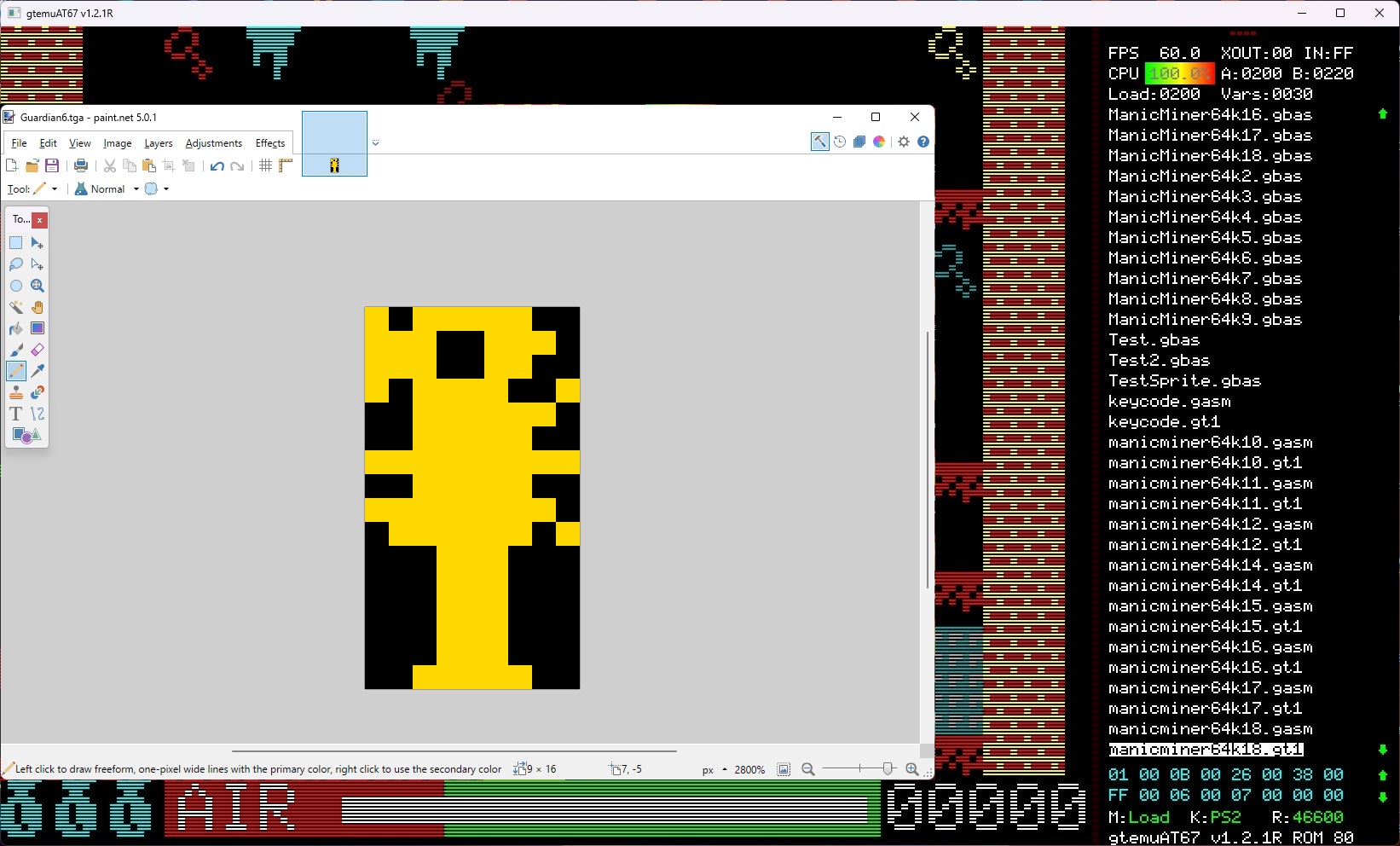Select the Pencil tool in toolbox
The image size is (1400, 846).
(16, 371)
